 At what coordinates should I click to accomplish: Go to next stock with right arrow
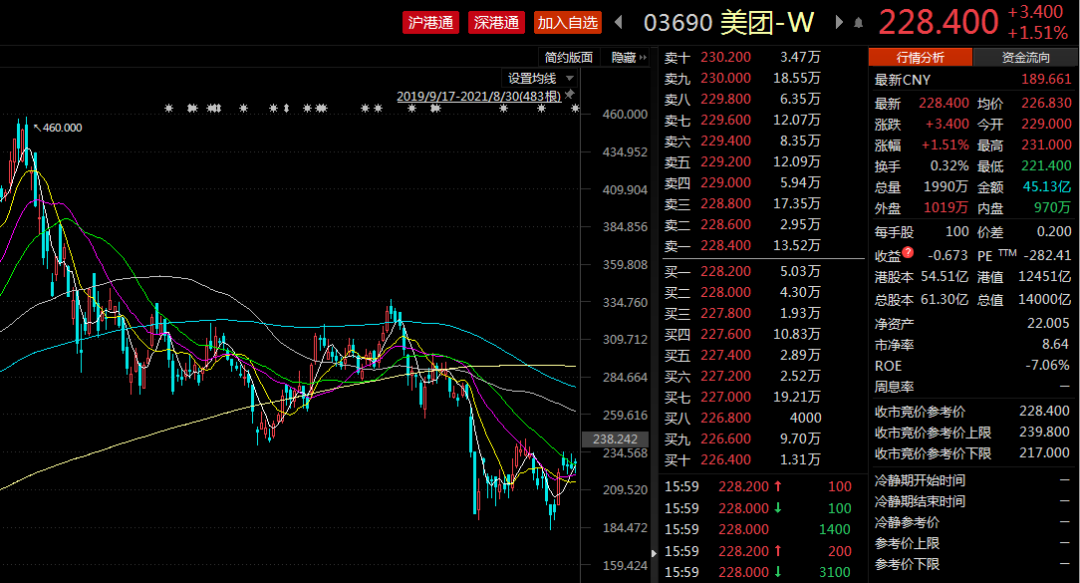[836, 22]
